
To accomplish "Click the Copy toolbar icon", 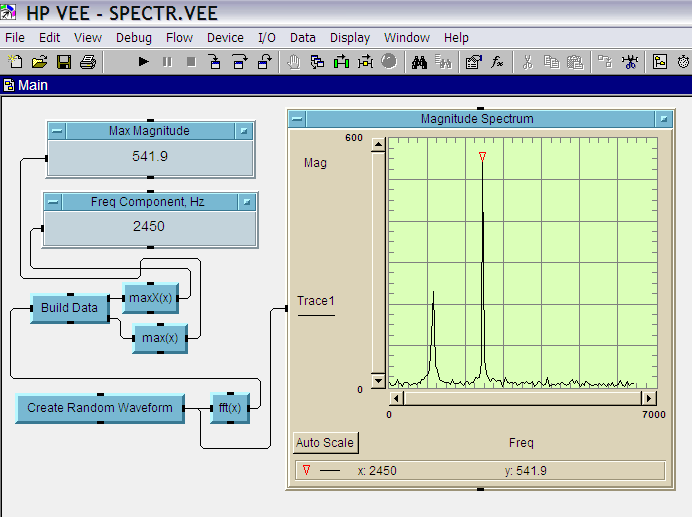I will coord(551,62).
